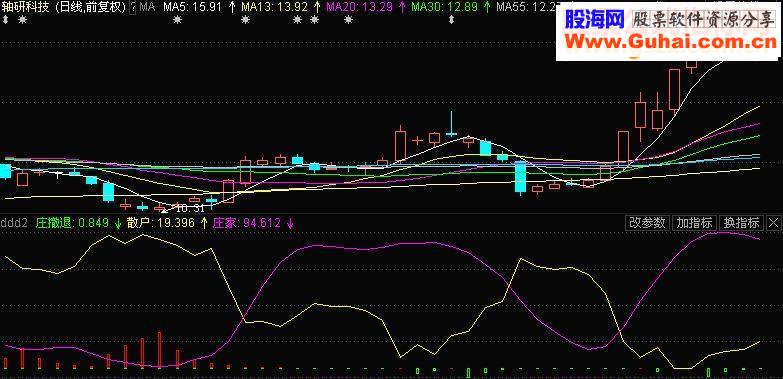Image resolution: width=783 pixels, height=379 pixels.
Task: Click the 加指标 button
Action: (x=694, y=223)
